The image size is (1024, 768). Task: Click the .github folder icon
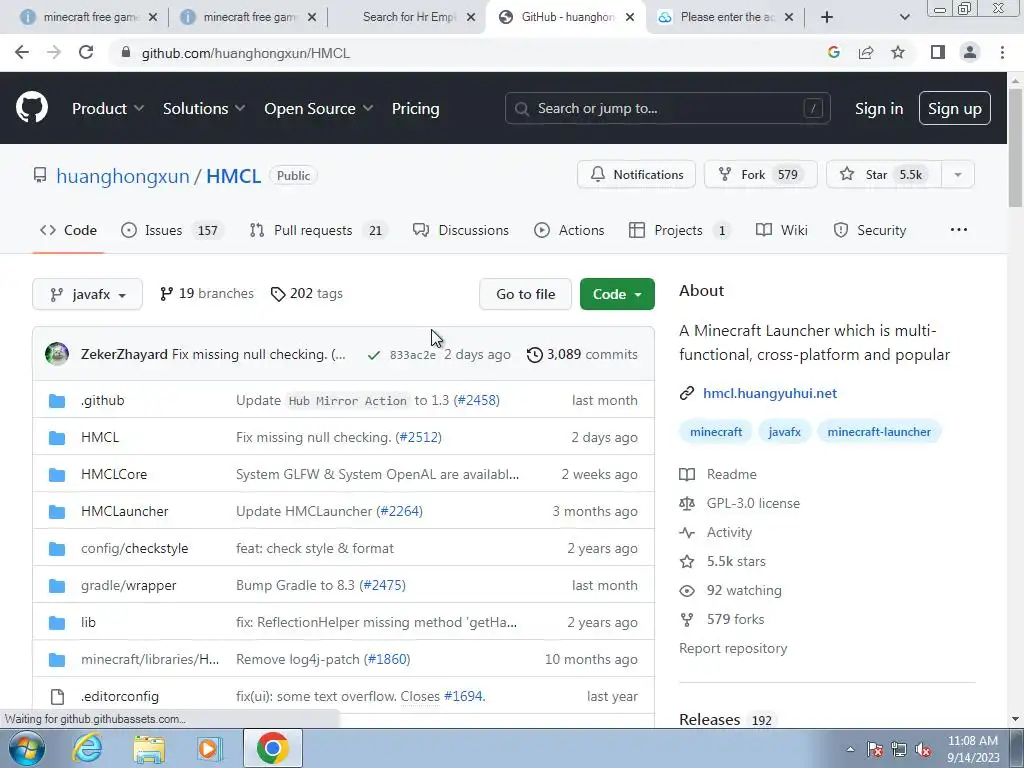click(x=57, y=400)
